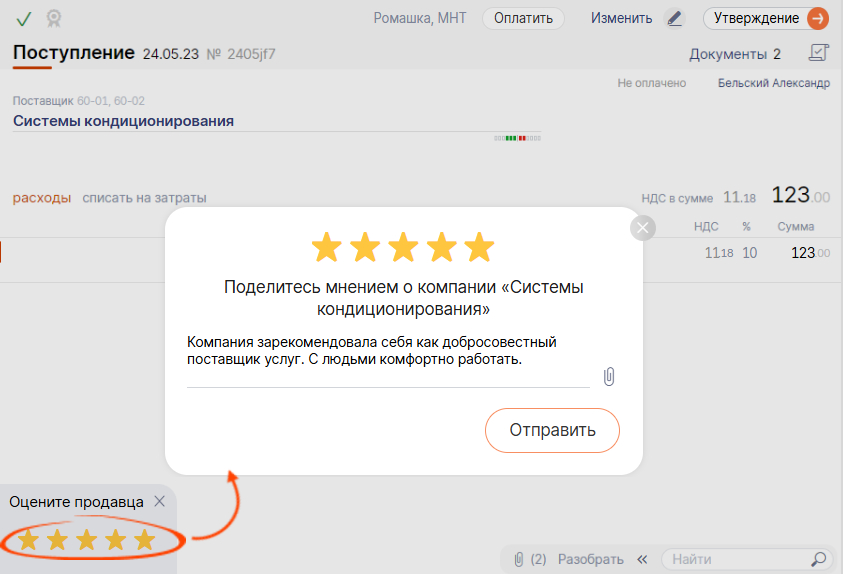Click the search magnifier icon
Image resolution: width=843 pixels, height=574 pixels.
819,559
